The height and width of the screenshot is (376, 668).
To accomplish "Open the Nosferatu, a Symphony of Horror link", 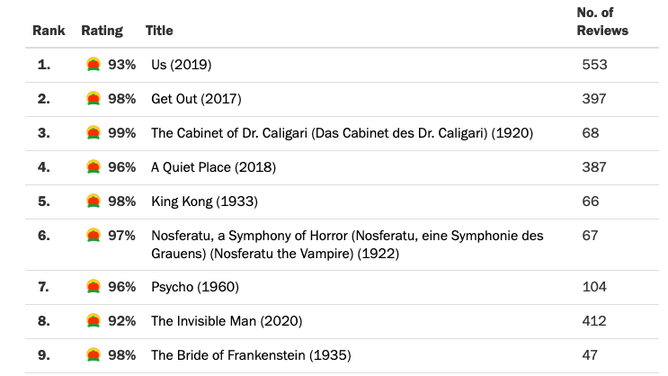I will tap(347, 244).
